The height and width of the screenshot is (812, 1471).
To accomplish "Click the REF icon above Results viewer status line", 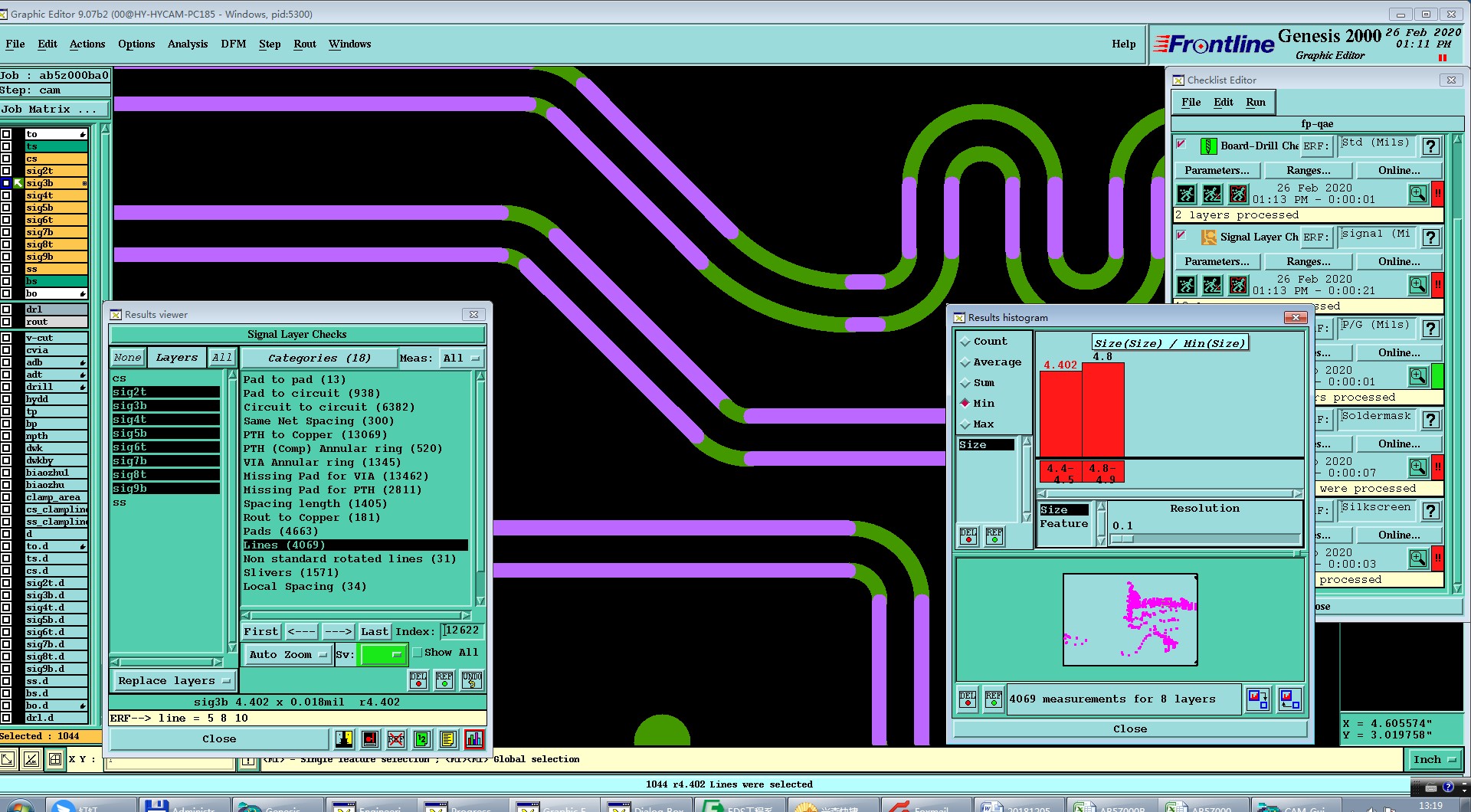I will click(x=444, y=680).
